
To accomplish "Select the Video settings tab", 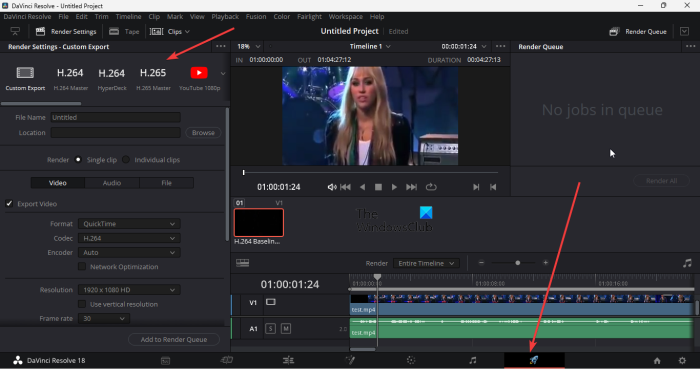I will (58, 183).
